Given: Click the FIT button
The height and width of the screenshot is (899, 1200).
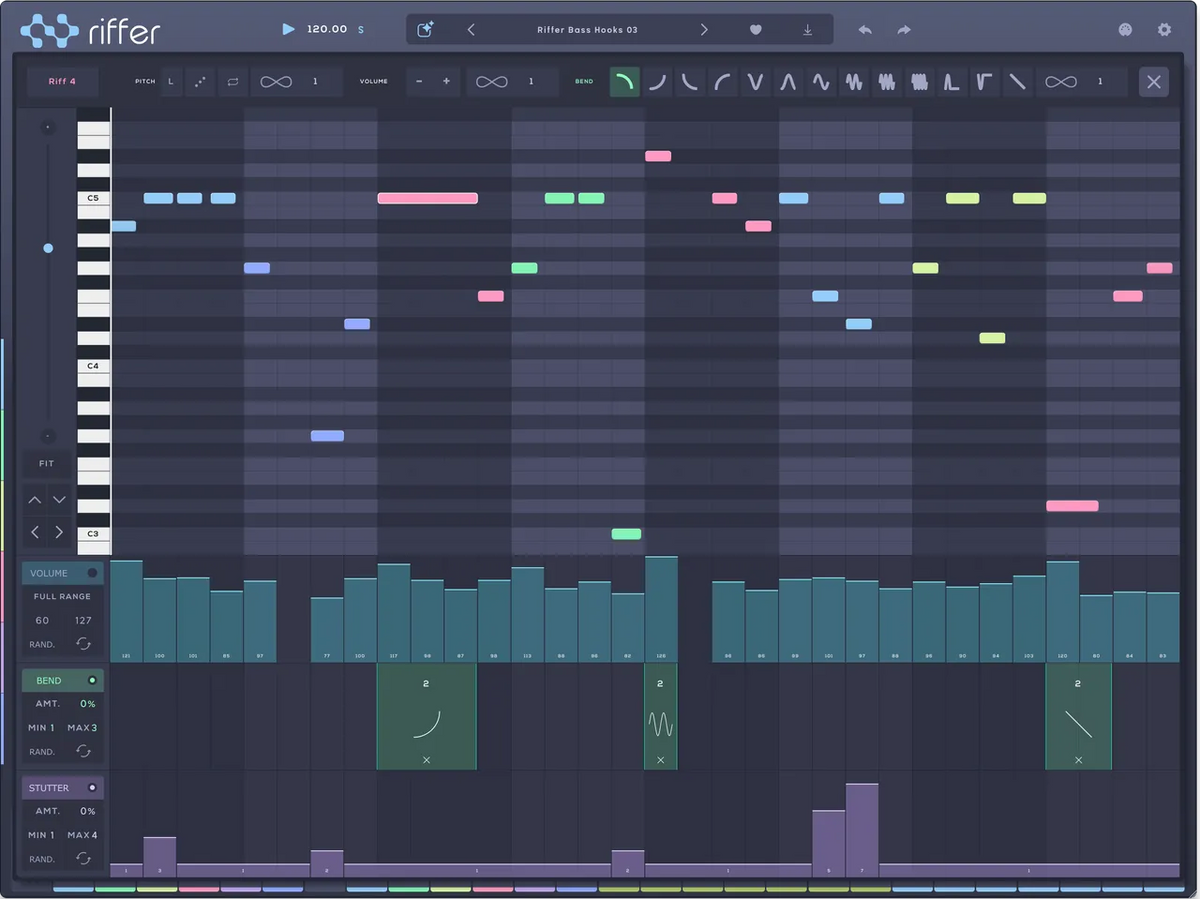Looking at the screenshot, I should pyautogui.click(x=47, y=464).
